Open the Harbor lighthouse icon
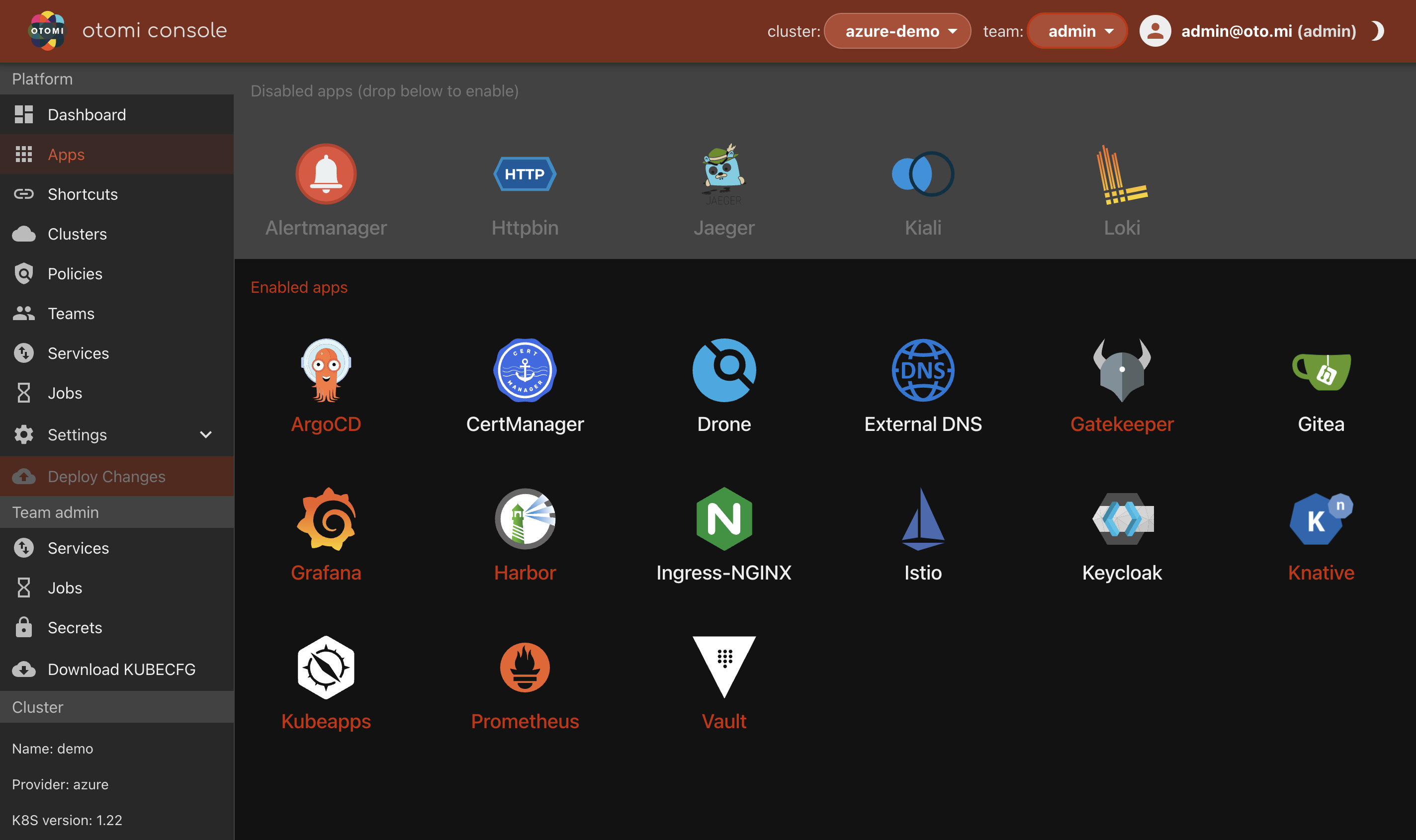This screenshot has height=840, width=1416. click(525, 518)
